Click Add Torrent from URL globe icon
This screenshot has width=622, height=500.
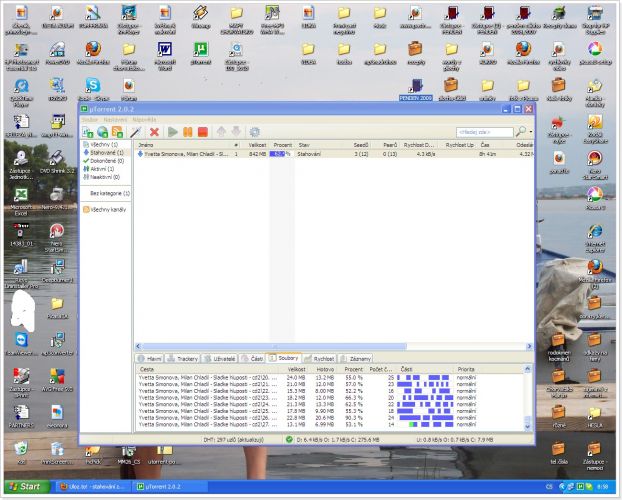pos(102,132)
